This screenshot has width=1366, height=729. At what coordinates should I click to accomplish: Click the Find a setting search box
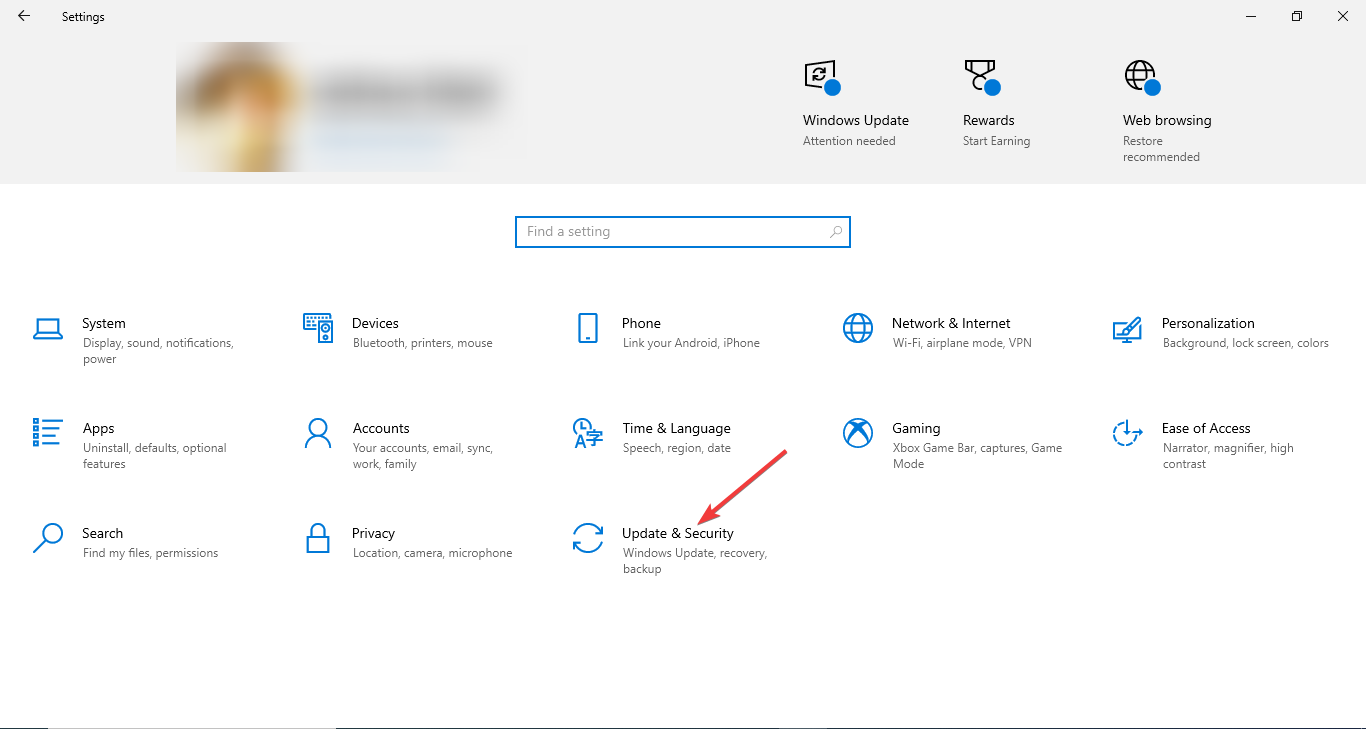point(683,231)
